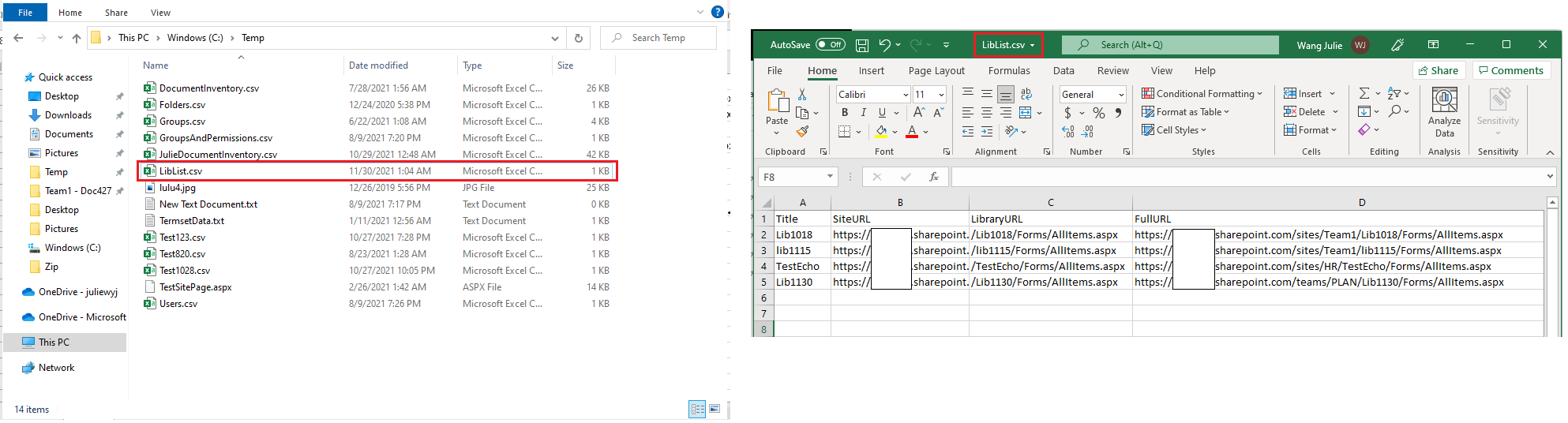1568x423 pixels.
Task: Click Search Temp box in File Explorer
Action: [658, 38]
